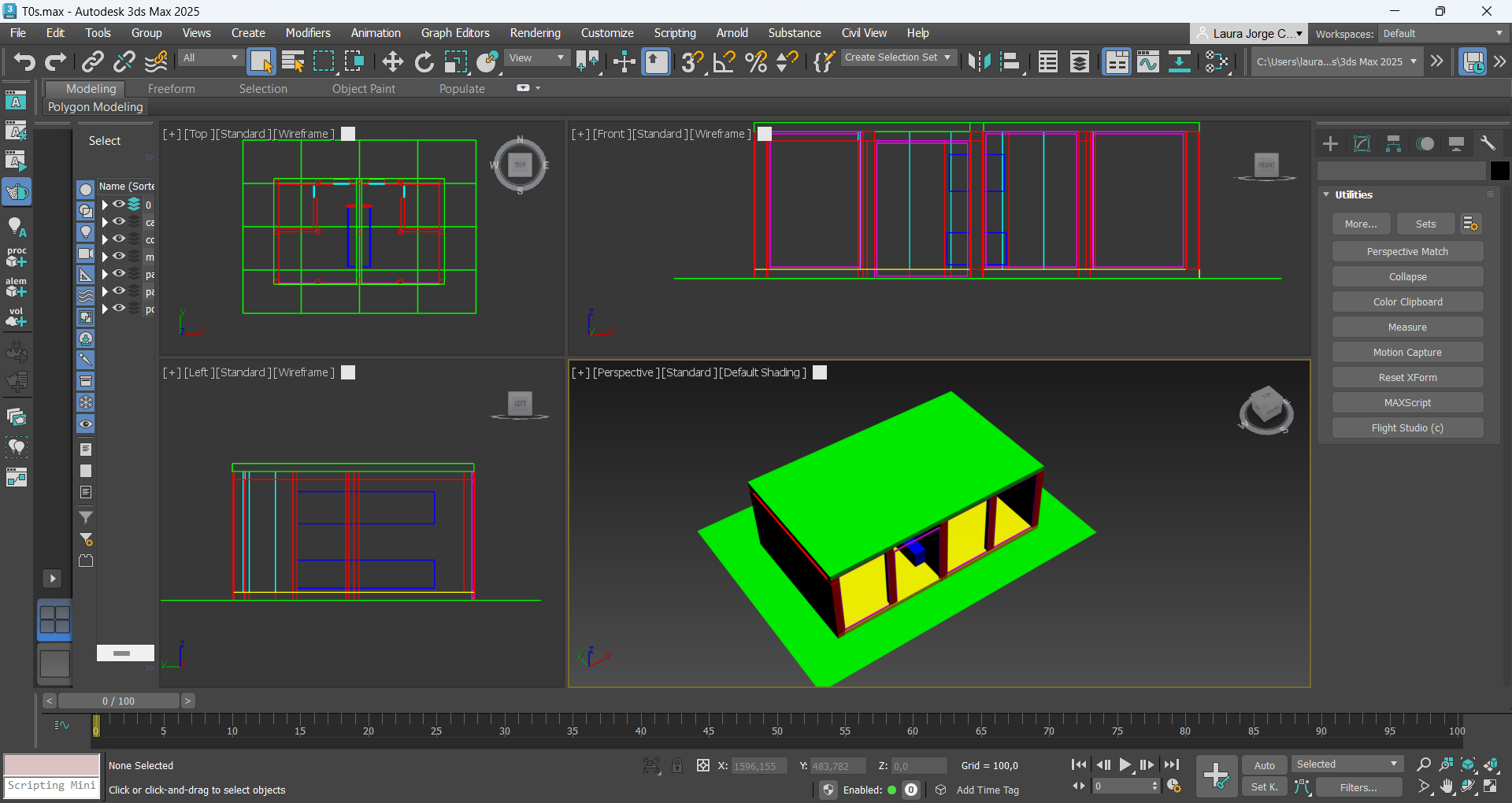The width and height of the screenshot is (1512, 803).
Task: Open the Layer Explorer icon
Action: 1080,61
